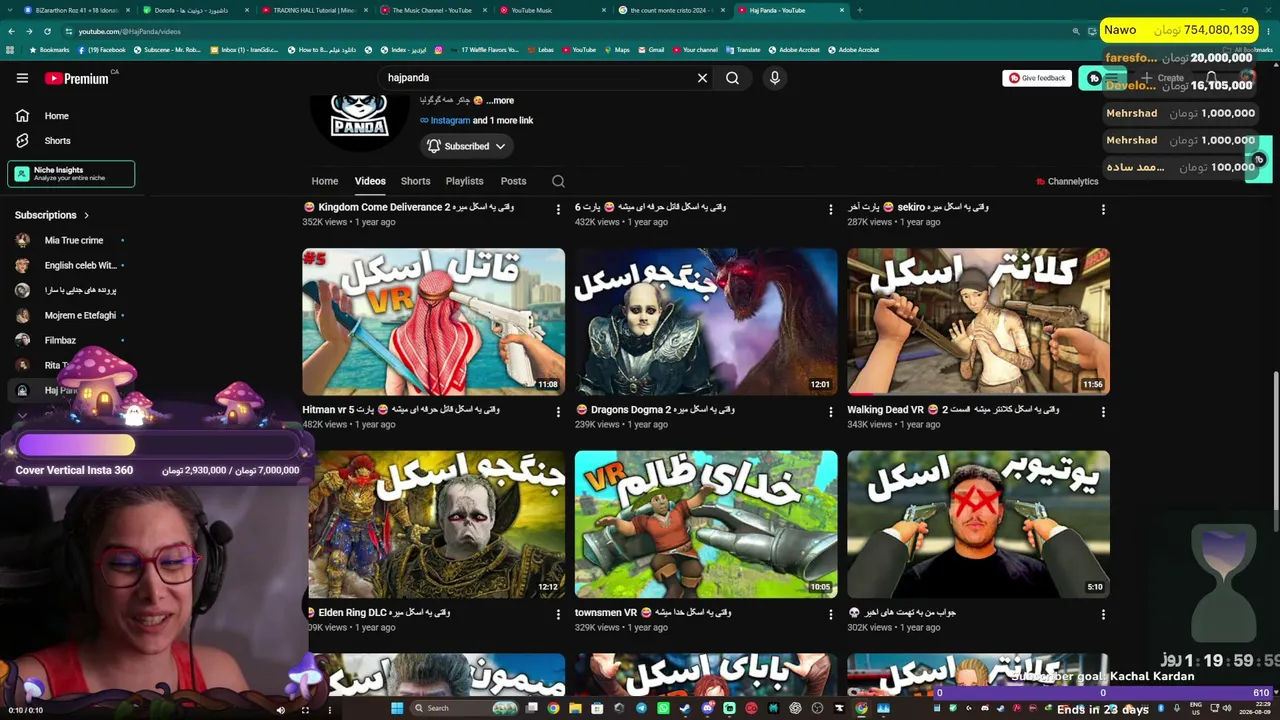This screenshot has width=1280, height=720.
Task: Click the Give feedback button
Action: pyautogui.click(x=1037, y=78)
